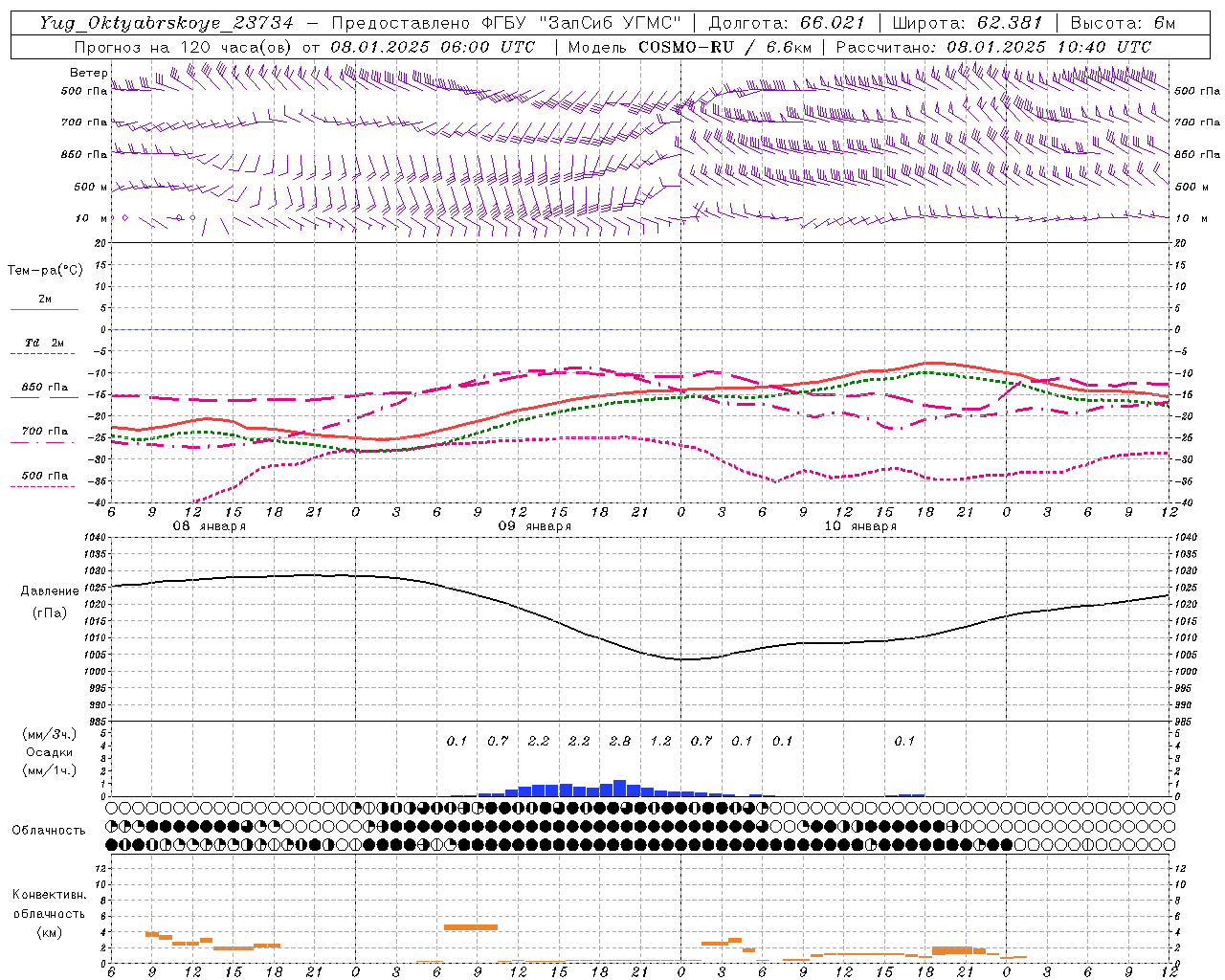Click the Рассчитано: 08.01.2025 10:40 UTC text
Image resolution: width=1225 pixels, height=980 pixels.
click(x=993, y=47)
